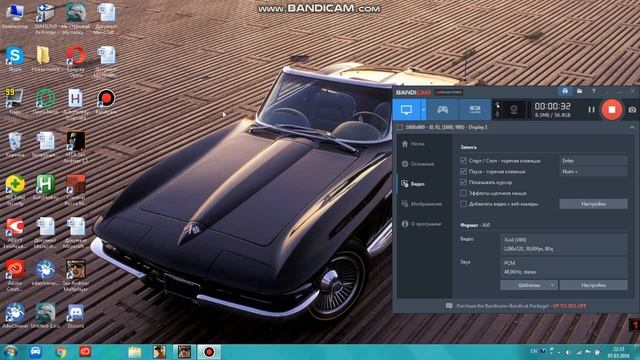Open AdwCleaner desktop shortcut

15,316
